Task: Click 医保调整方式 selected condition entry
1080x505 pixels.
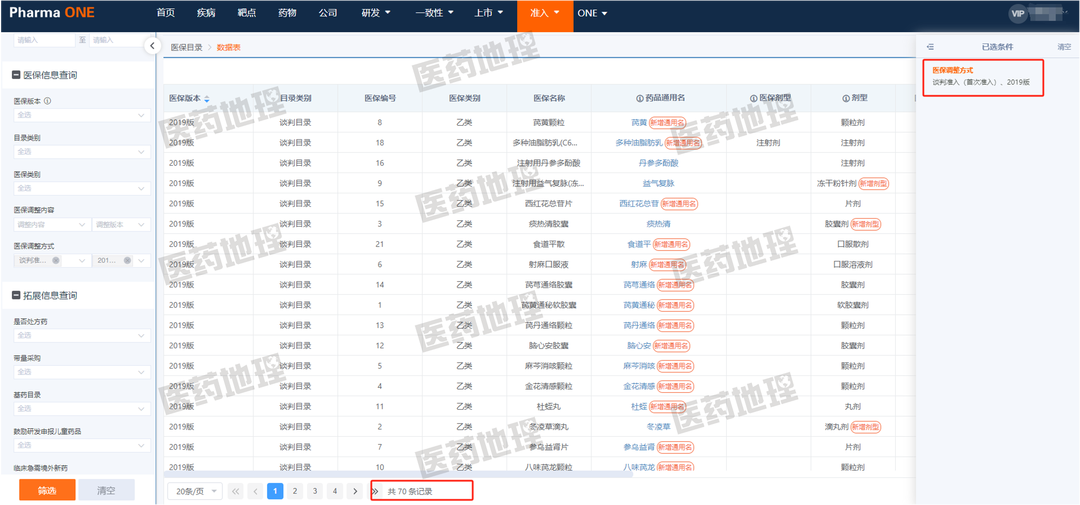Action: pyautogui.click(x=983, y=76)
